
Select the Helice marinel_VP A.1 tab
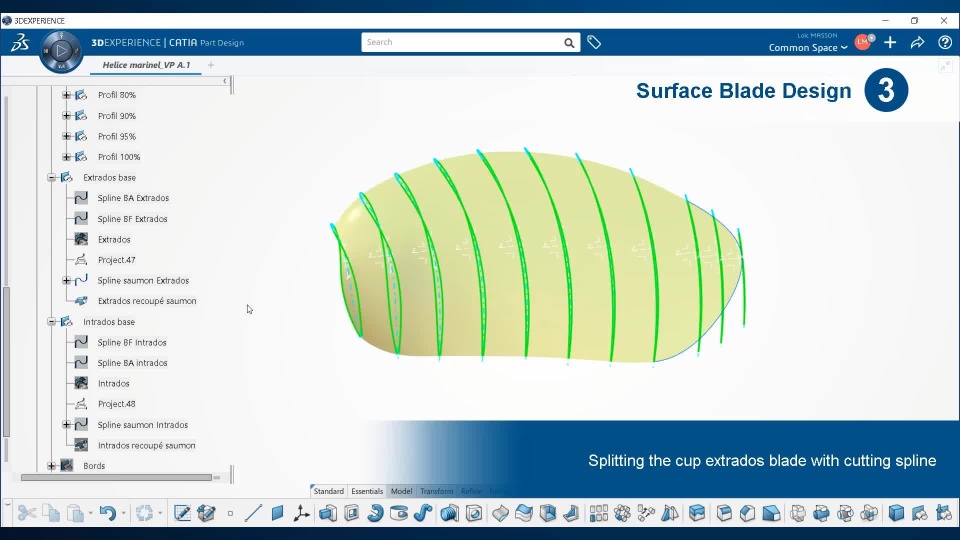(146, 65)
